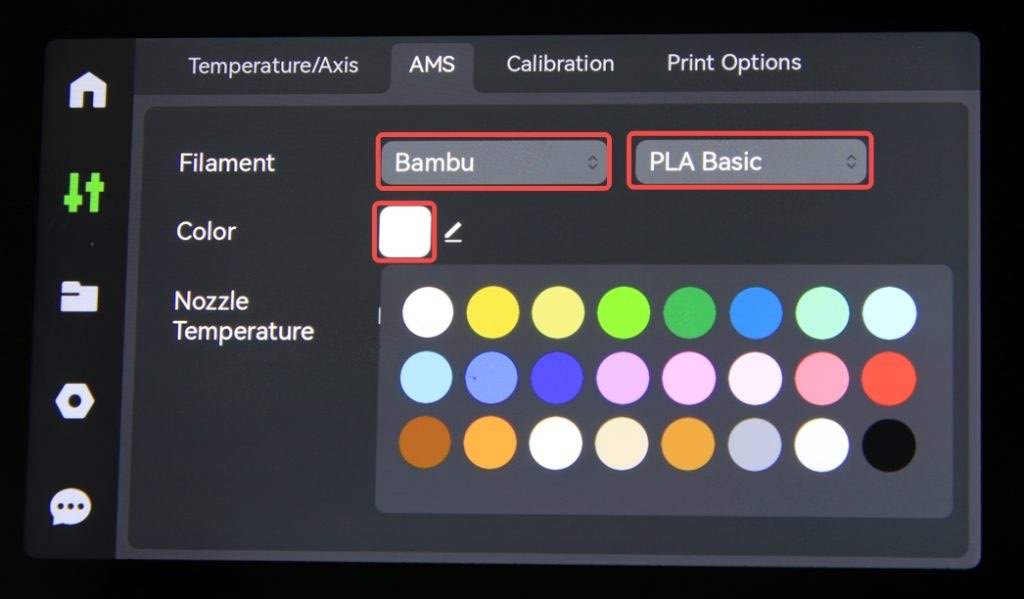Screen dimensions: 1024x599
Task: Switch to Print Options tab
Action: [x=734, y=63]
